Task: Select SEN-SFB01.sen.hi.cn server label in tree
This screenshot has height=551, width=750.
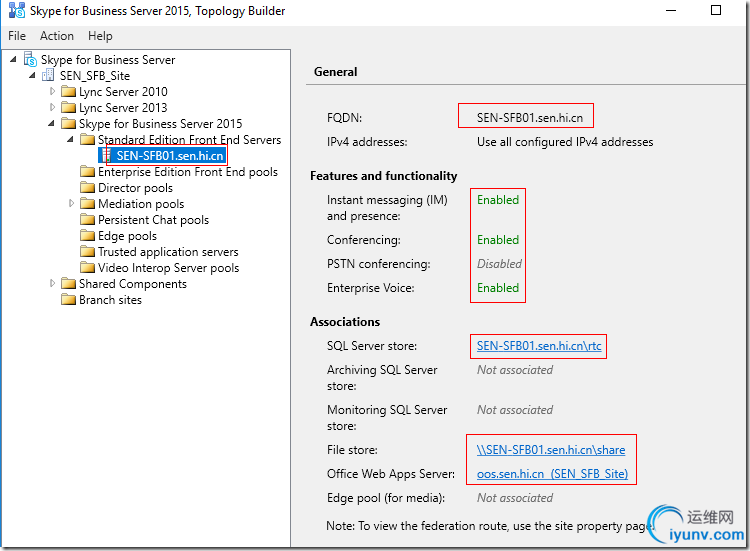Action: (170, 155)
